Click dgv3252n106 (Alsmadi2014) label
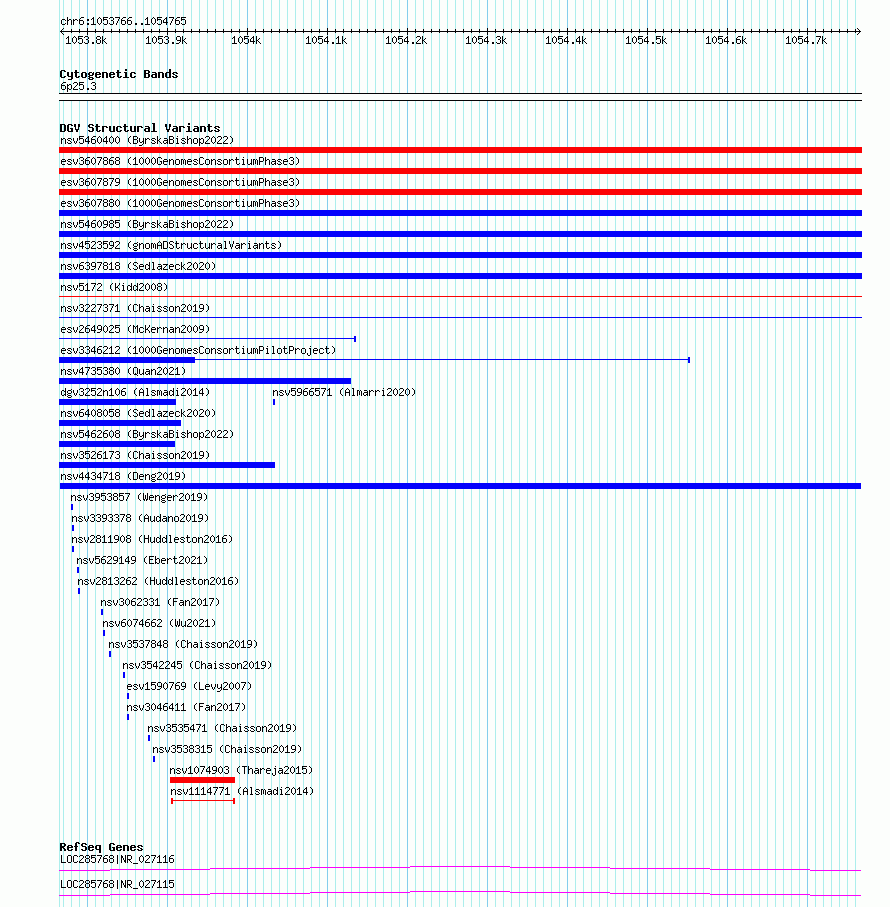The width and height of the screenshot is (890, 907). (x=135, y=392)
